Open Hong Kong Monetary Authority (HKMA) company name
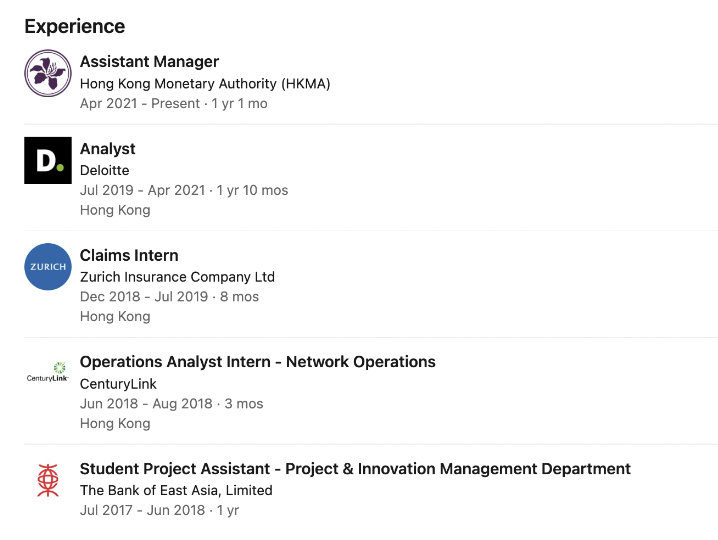Screen dimensions: 718x540 click(205, 84)
